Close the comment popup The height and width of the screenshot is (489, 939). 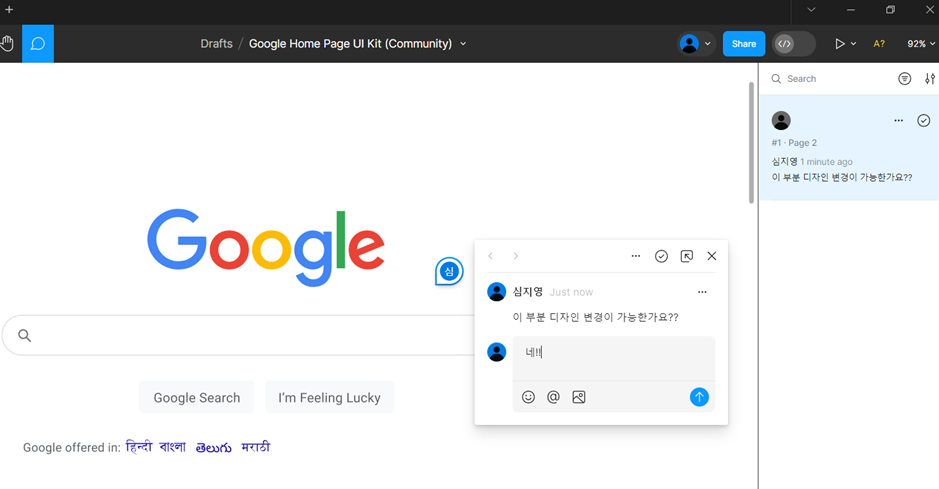[x=711, y=256]
